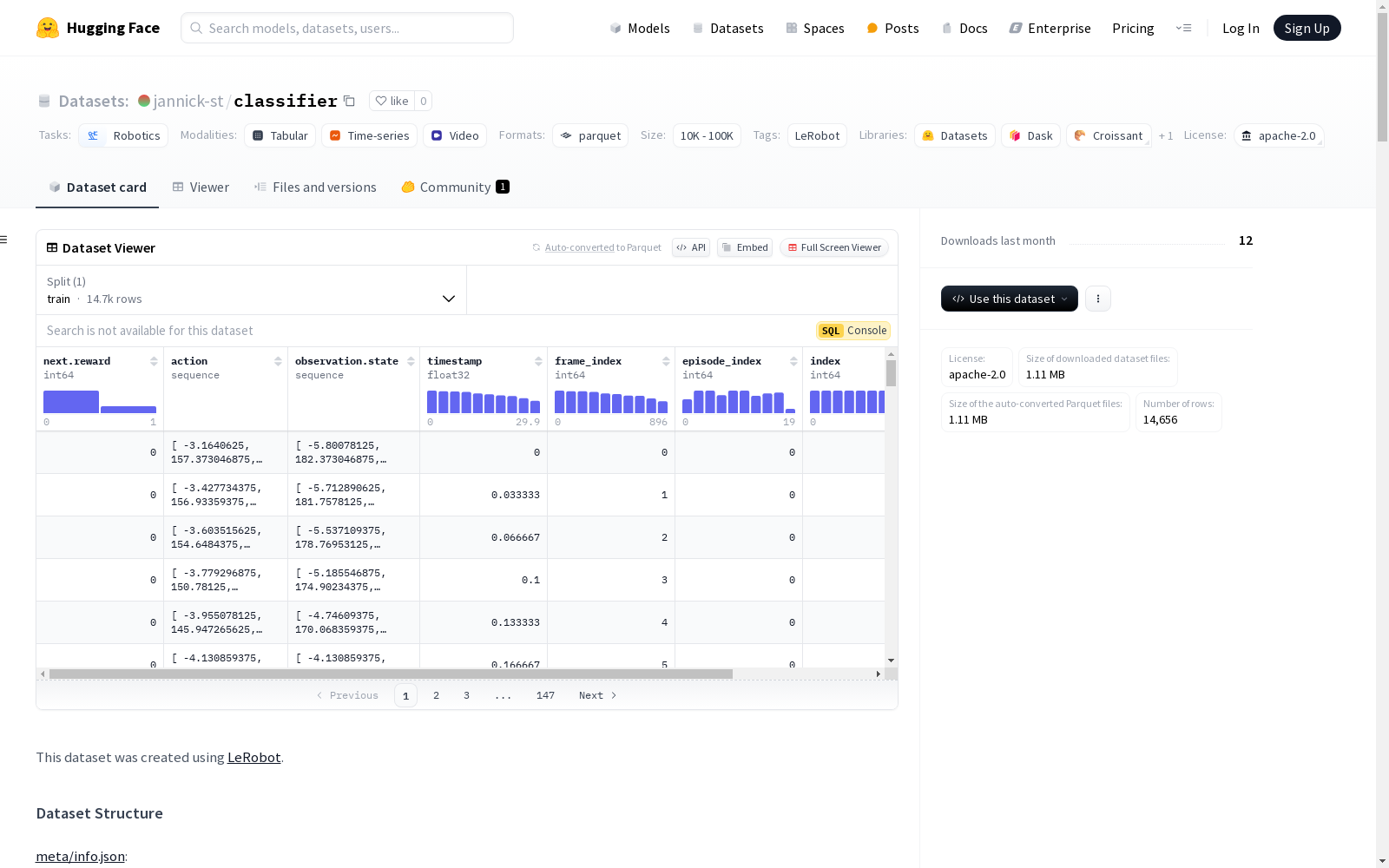Select the Croissant library tag

click(1109, 135)
